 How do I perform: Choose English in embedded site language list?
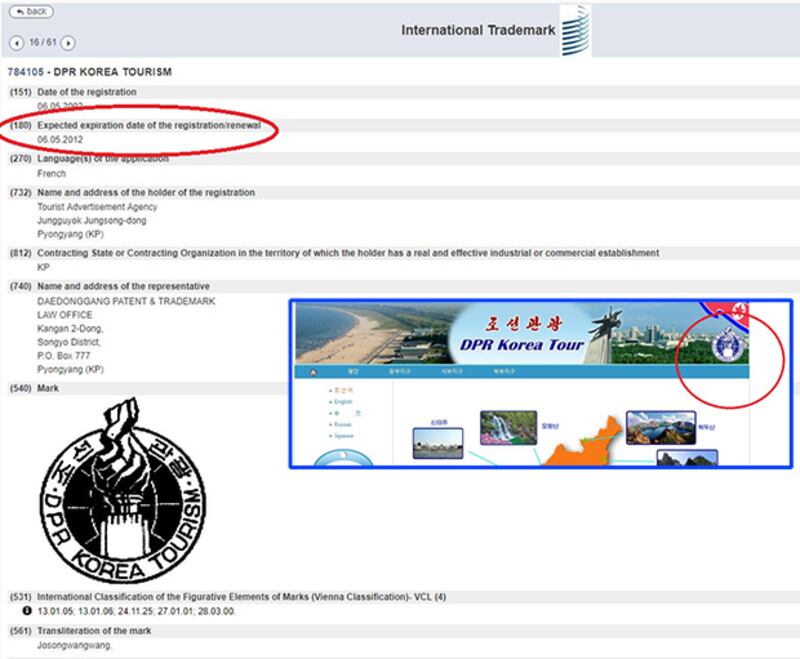[x=343, y=402]
